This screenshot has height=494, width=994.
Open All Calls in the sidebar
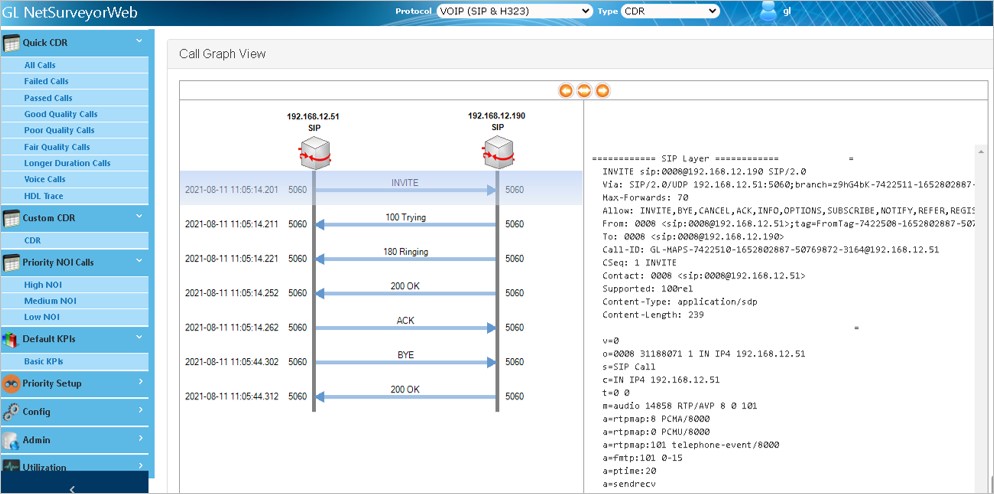75,65
